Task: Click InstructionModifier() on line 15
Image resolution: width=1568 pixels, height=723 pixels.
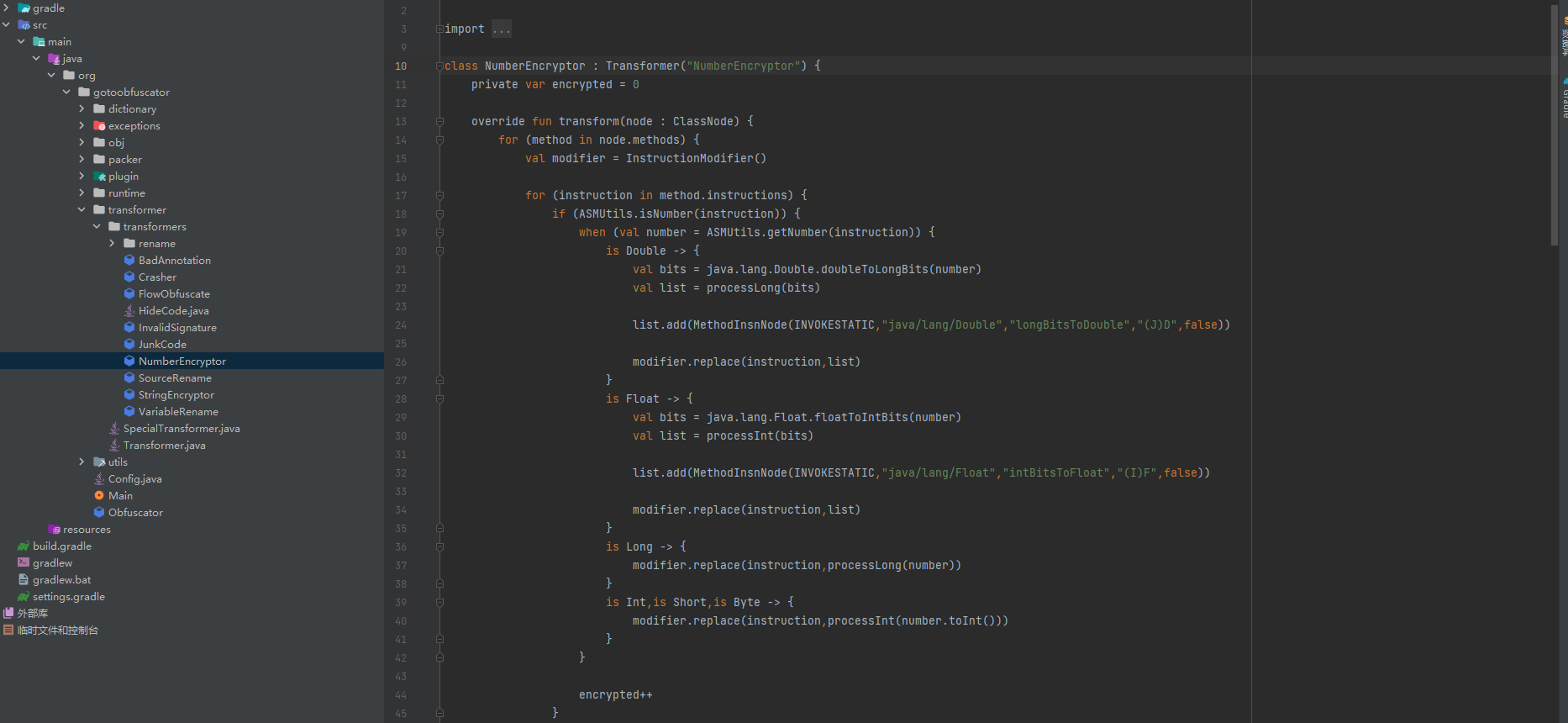Action: pos(696,158)
